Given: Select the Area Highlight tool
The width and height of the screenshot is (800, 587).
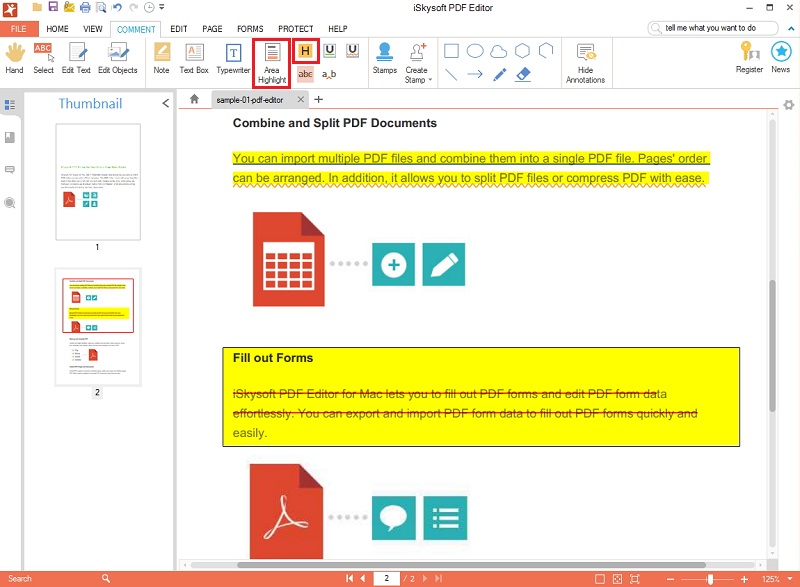Looking at the screenshot, I should coord(270,62).
